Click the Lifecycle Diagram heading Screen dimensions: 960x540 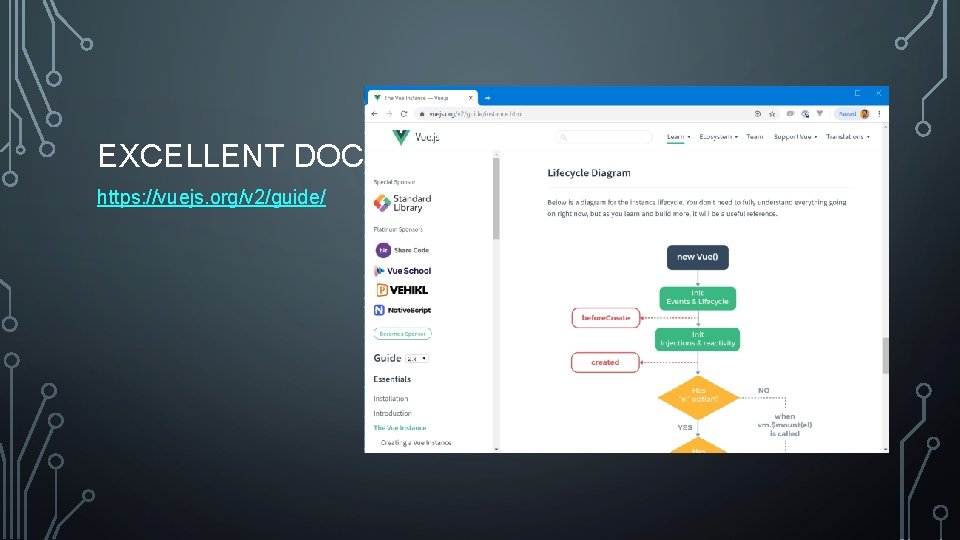tap(589, 173)
